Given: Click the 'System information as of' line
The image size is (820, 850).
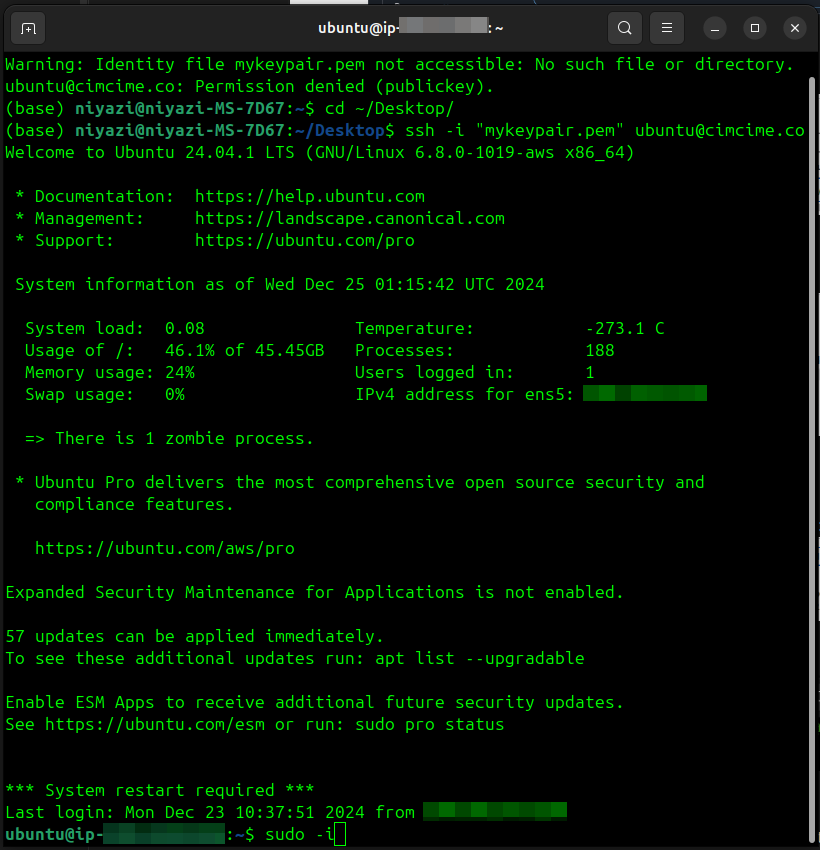Looking at the screenshot, I should click(280, 284).
